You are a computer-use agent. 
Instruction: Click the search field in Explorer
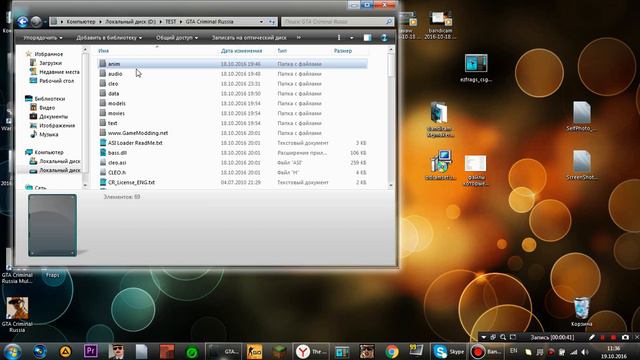[x=338, y=22]
